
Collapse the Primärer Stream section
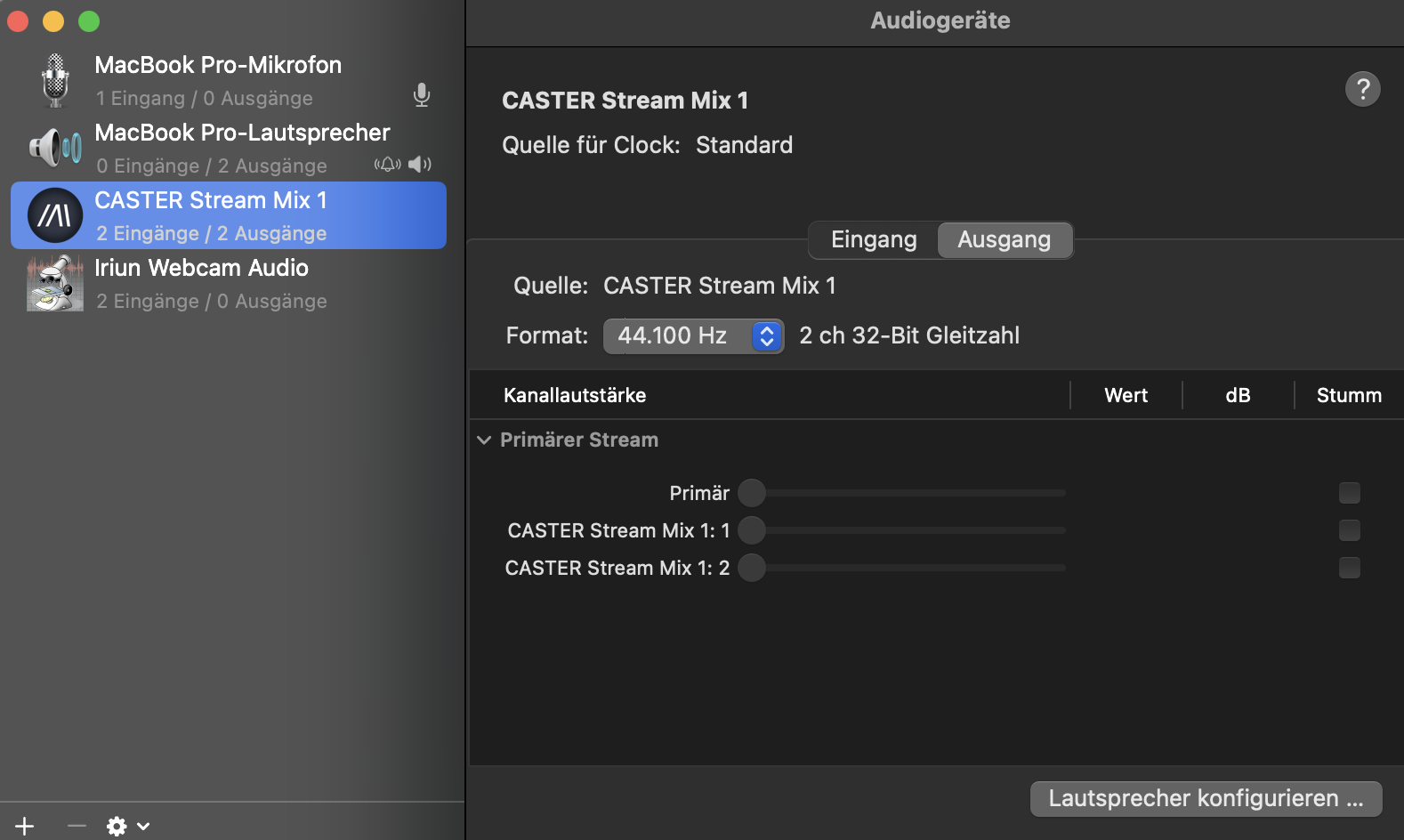click(484, 440)
